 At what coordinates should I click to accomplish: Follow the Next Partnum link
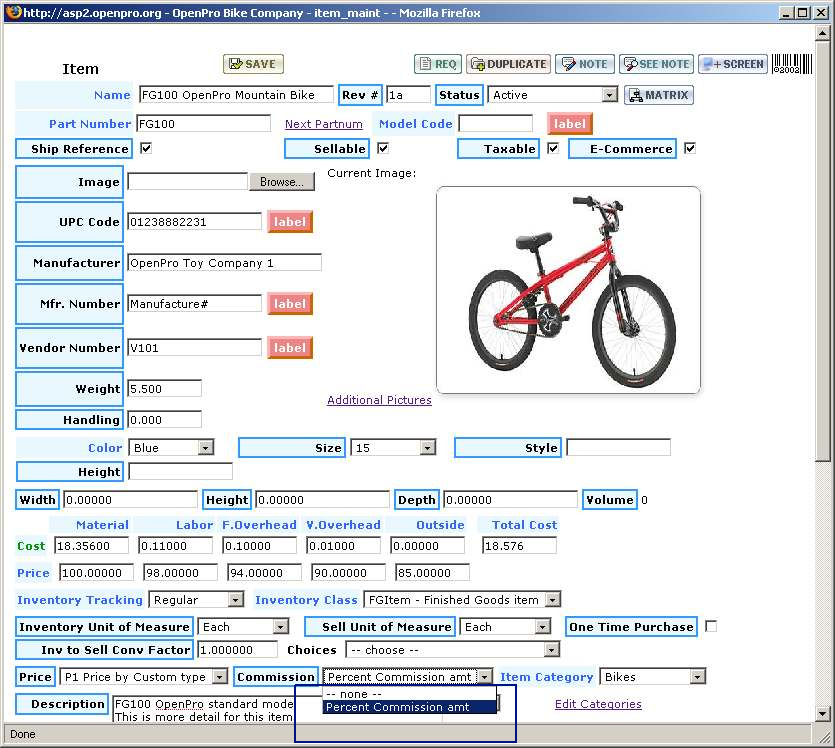[x=323, y=124]
